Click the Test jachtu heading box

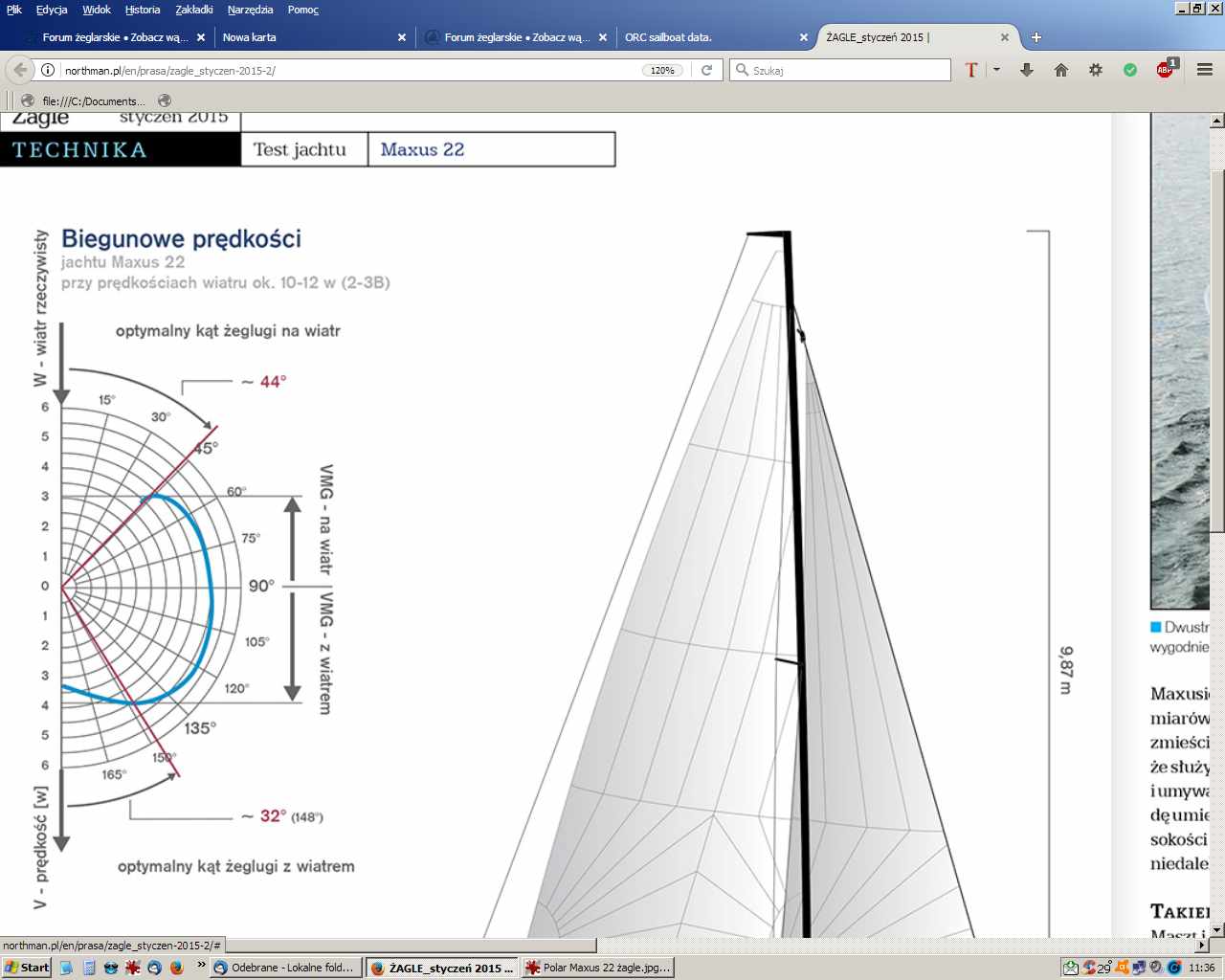304,149
